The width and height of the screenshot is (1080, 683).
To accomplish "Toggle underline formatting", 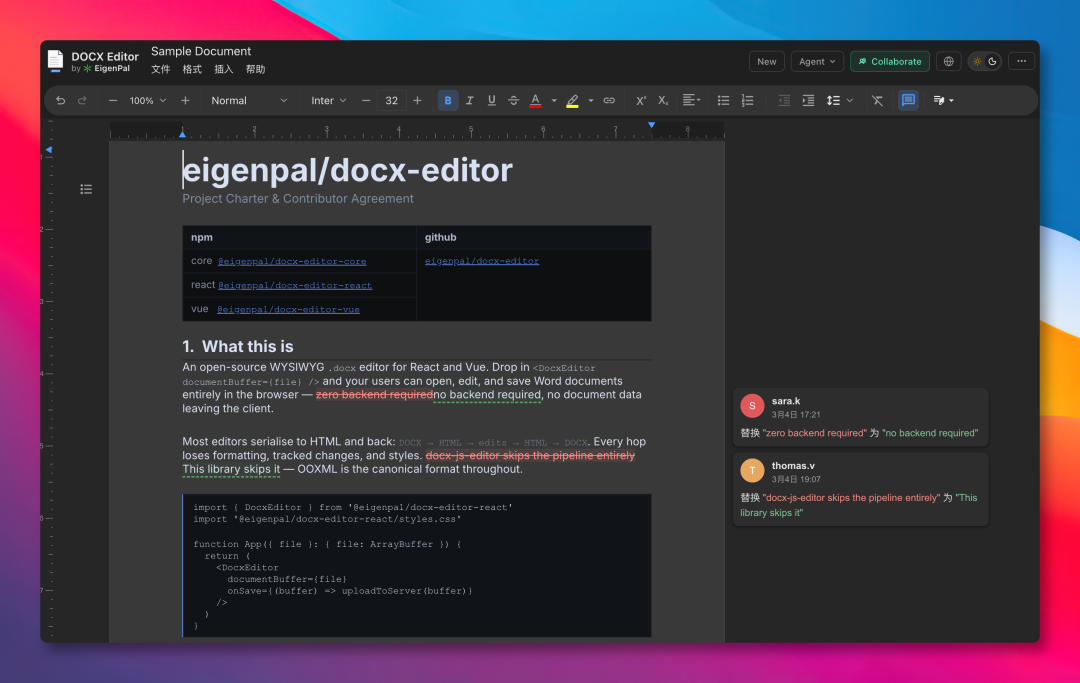I will (x=492, y=101).
